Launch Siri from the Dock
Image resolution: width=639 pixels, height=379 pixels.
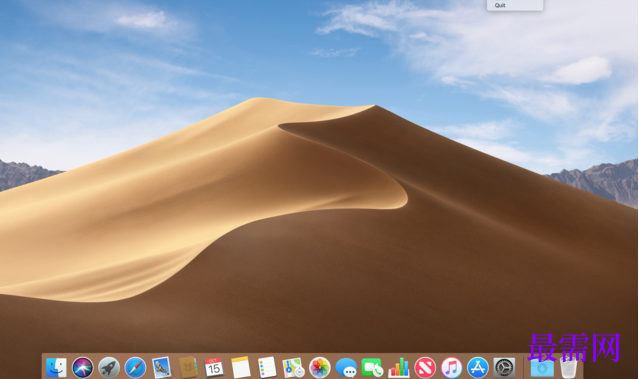click(82, 368)
